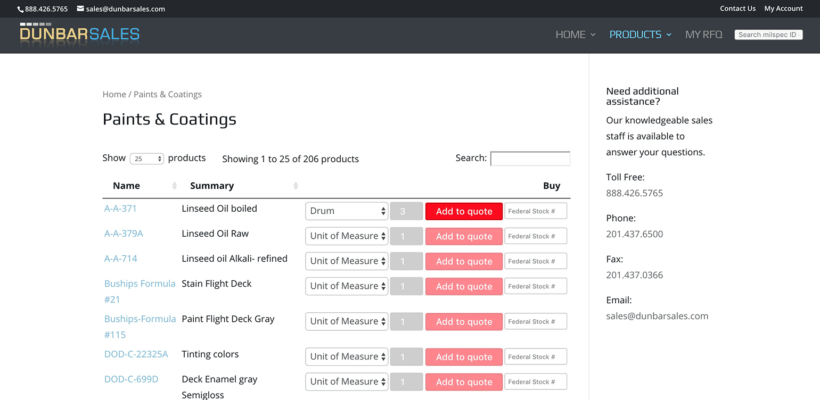The image size is (820, 400).
Task: Add Stain Flight Deck to quote
Action: 464,287
